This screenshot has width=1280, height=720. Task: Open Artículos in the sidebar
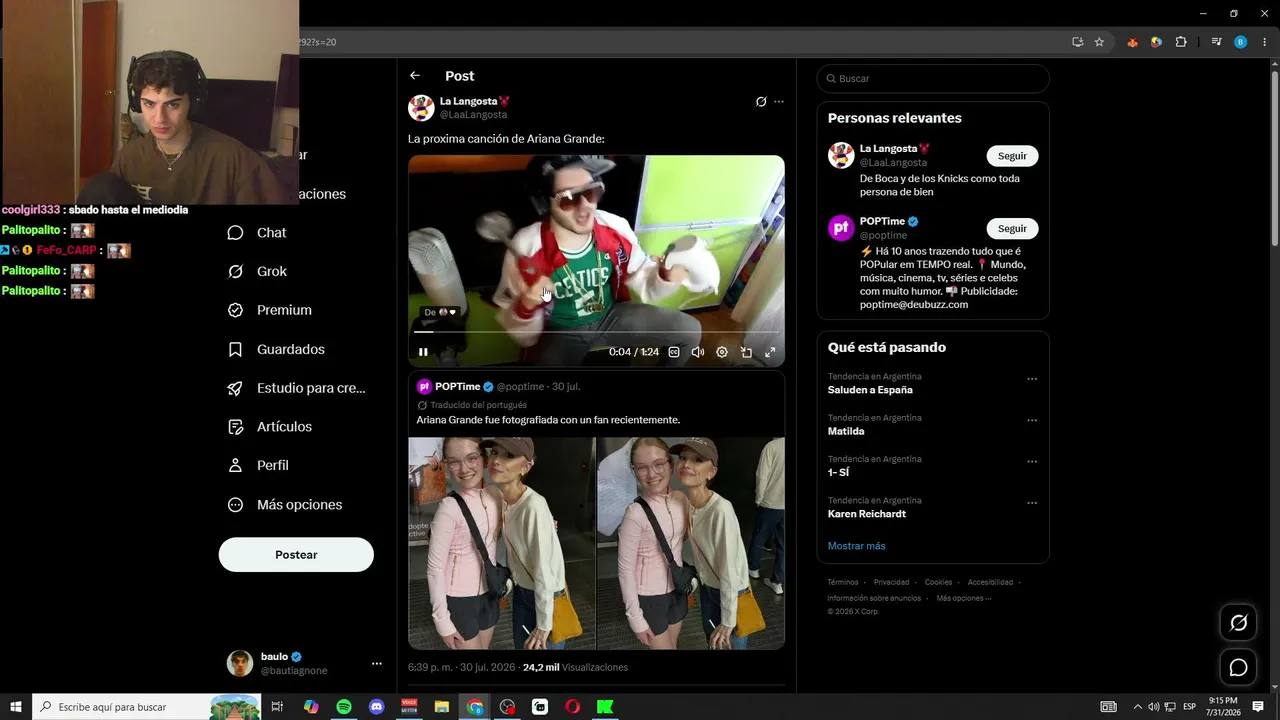pos(270,427)
